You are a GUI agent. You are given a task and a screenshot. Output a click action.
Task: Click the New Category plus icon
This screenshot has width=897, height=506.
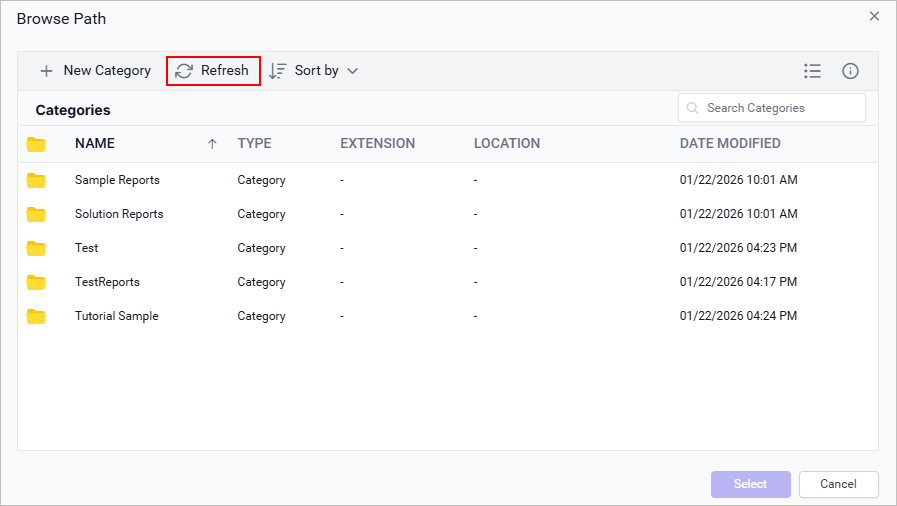pos(46,71)
